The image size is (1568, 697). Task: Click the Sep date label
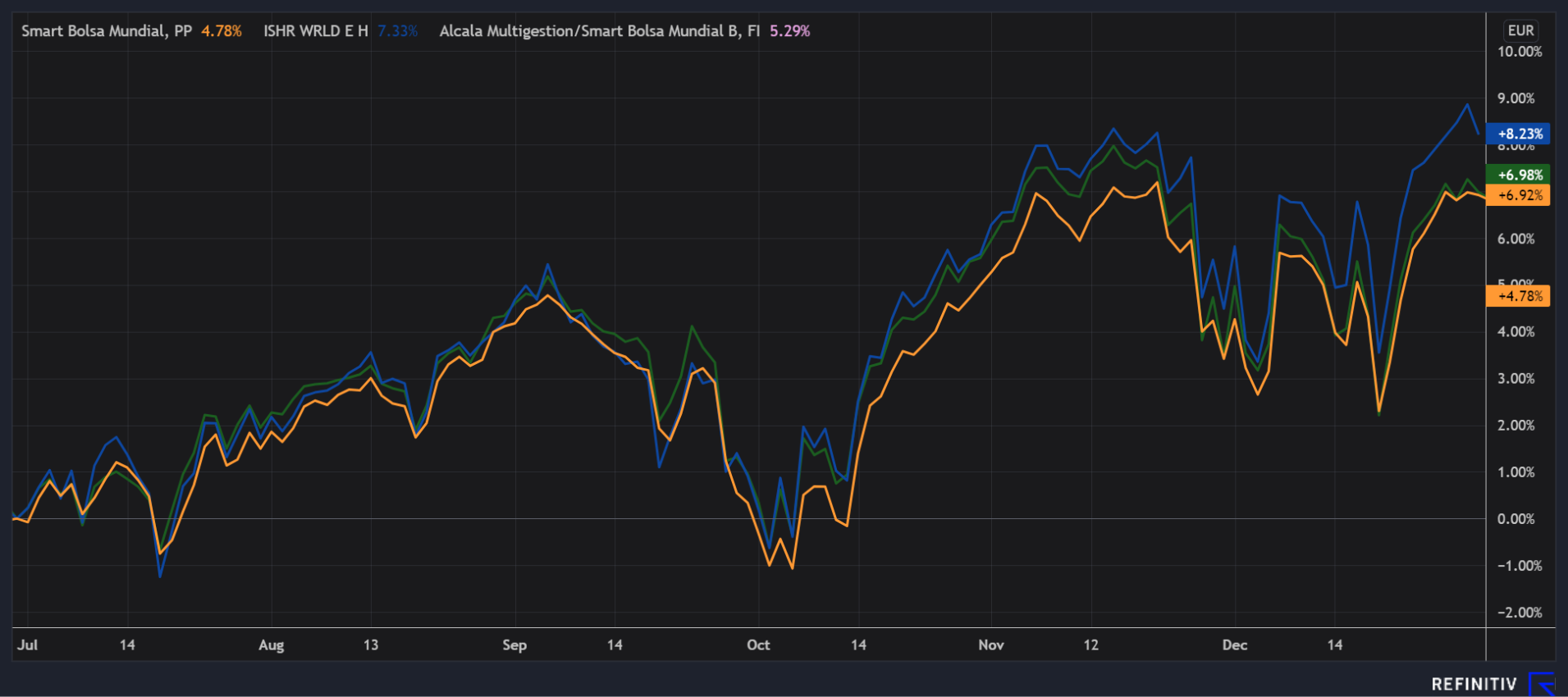click(x=514, y=645)
